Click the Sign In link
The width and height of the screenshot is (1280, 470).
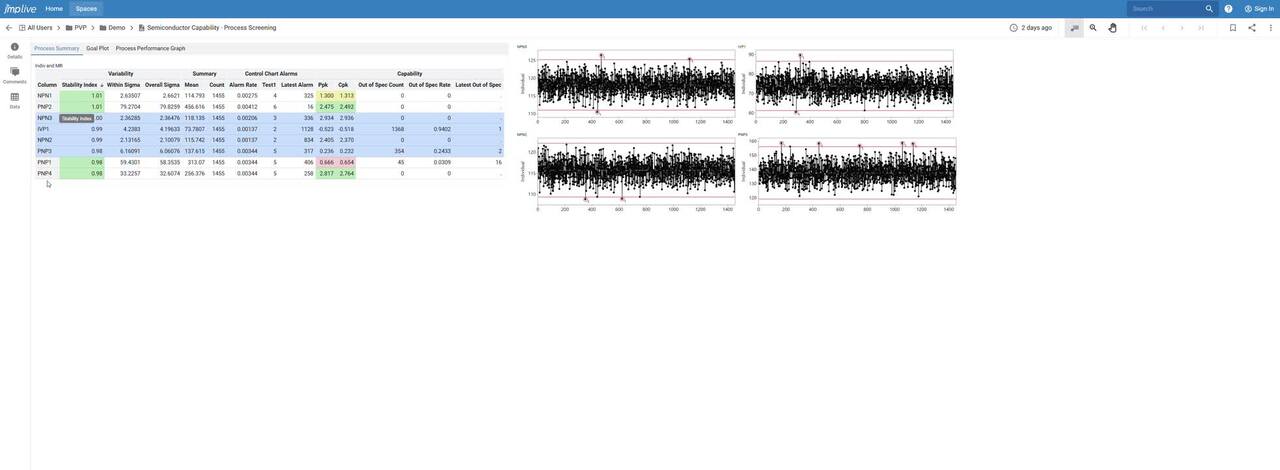pyautogui.click(x=1259, y=9)
